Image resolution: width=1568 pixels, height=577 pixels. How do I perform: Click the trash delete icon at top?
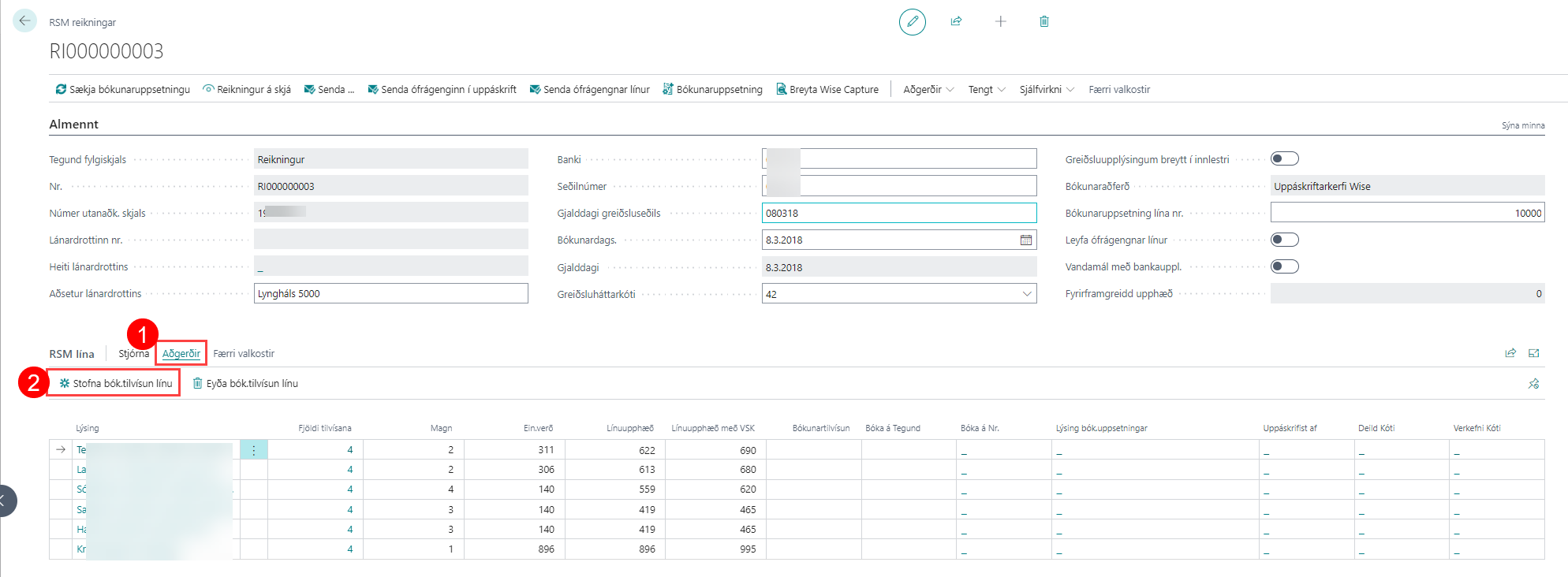pyautogui.click(x=1043, y=21)
